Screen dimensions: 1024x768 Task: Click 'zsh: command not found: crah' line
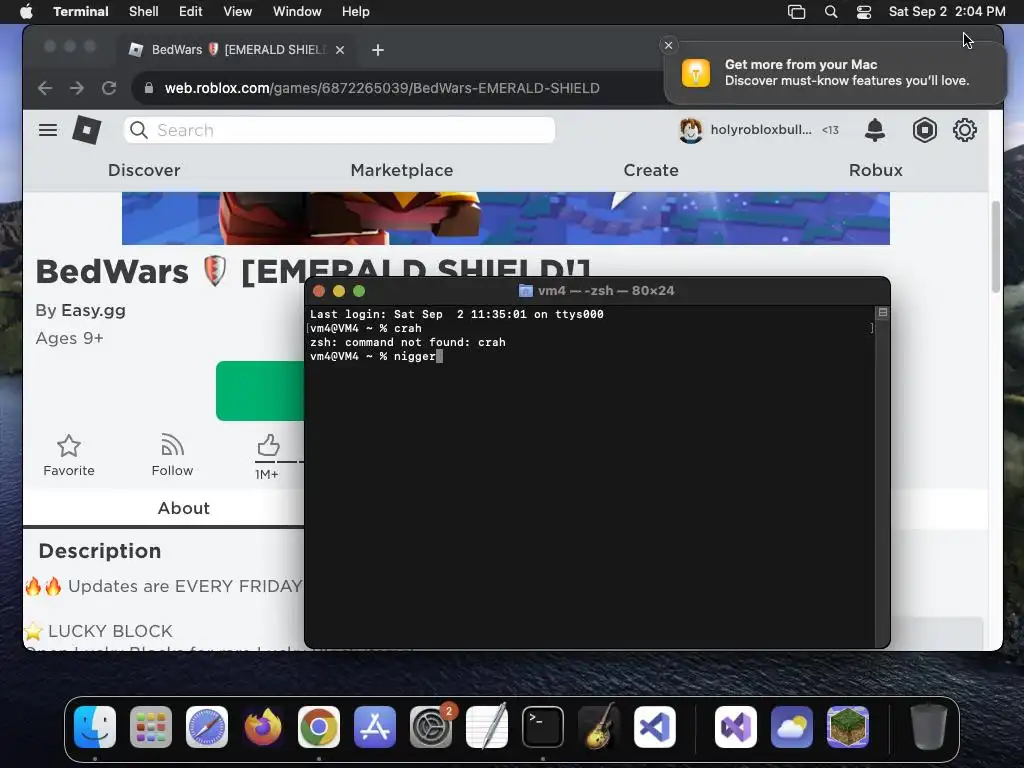pyautogui.click(x=408, y=342)
